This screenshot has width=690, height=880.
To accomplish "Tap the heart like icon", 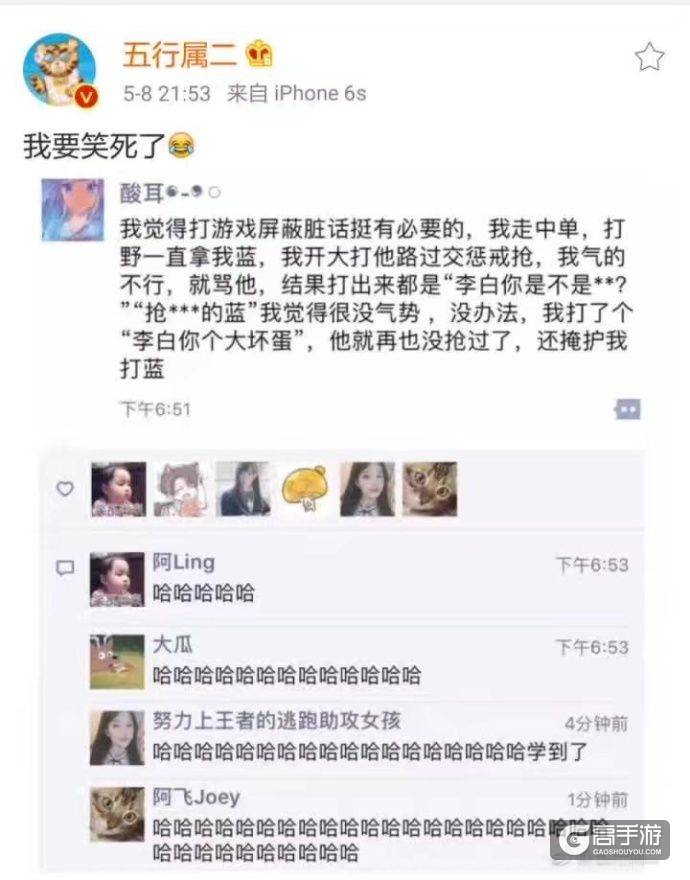I will 65,489.
